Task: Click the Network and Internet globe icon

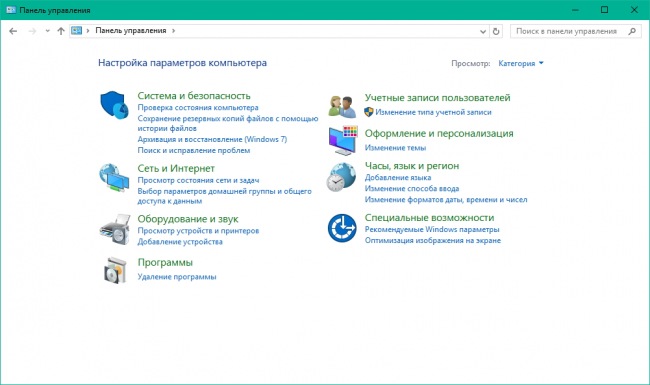Action: click(x=114, y=177)
